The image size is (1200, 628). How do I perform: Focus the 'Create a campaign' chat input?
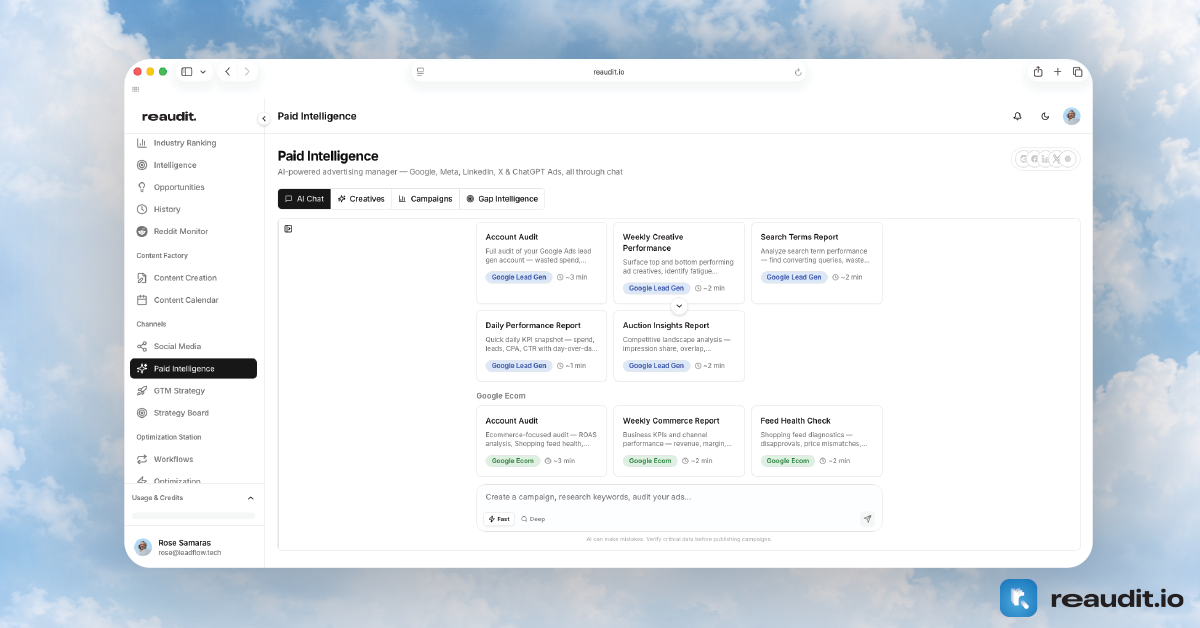click(679, 497)
